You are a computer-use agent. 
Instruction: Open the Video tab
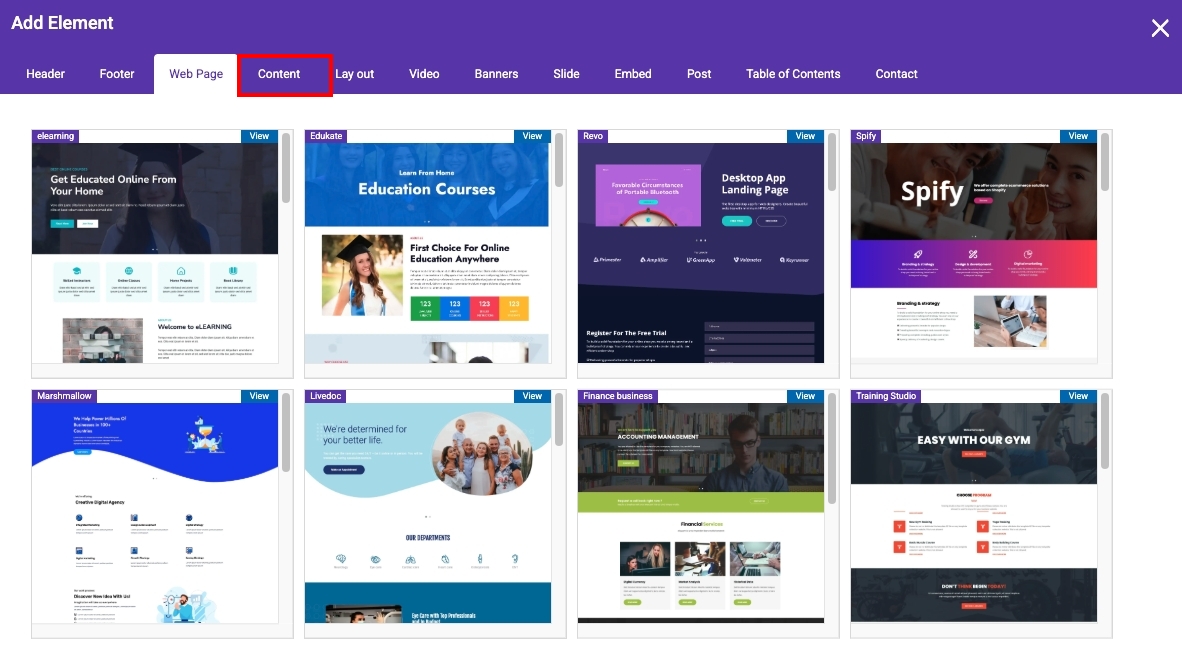tap(424, 74)
